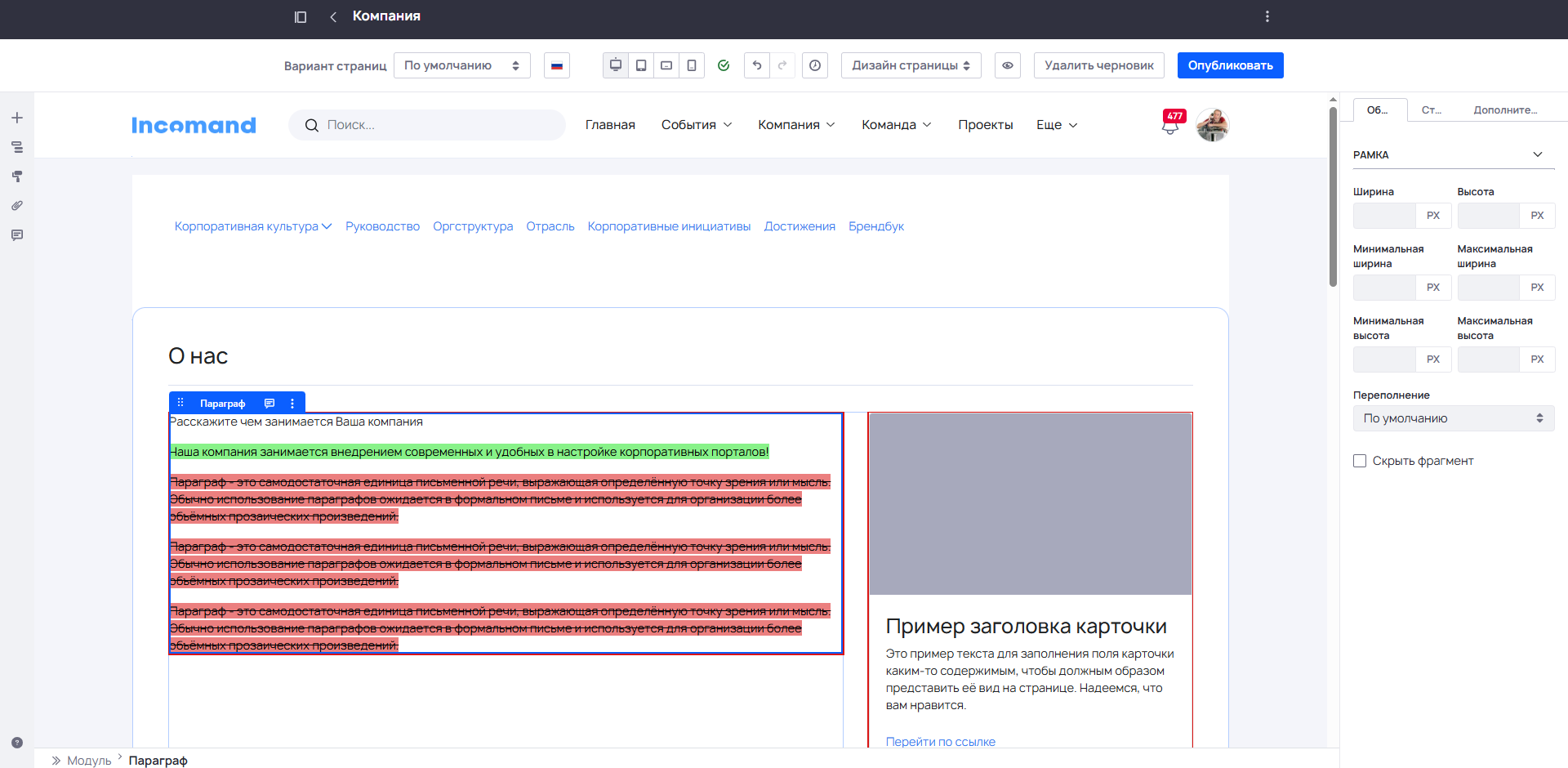Toggle the left panel sidebar icon
Screen dimensions: 1568x768
point(301,16)
